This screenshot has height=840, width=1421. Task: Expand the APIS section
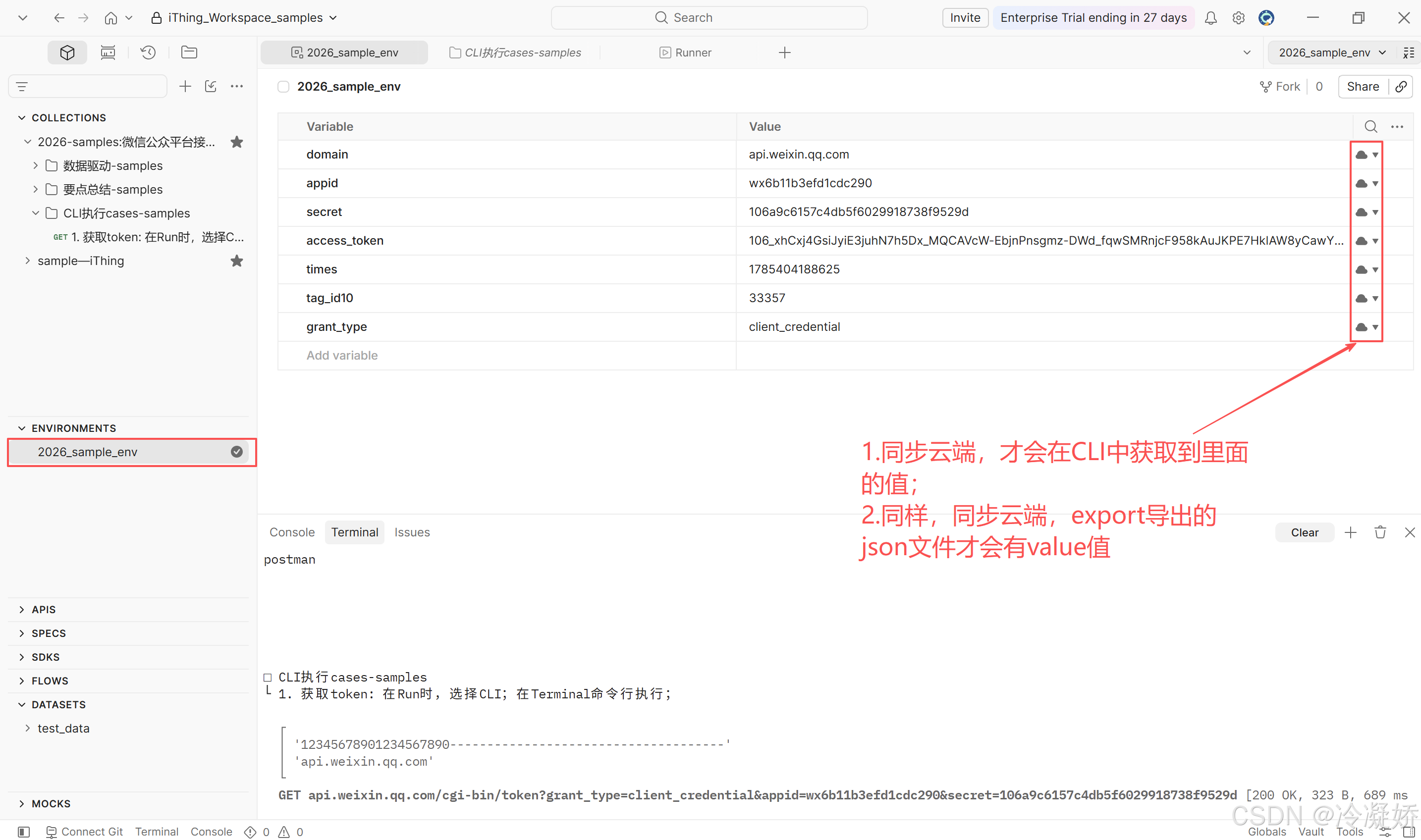tap(21, 610)
